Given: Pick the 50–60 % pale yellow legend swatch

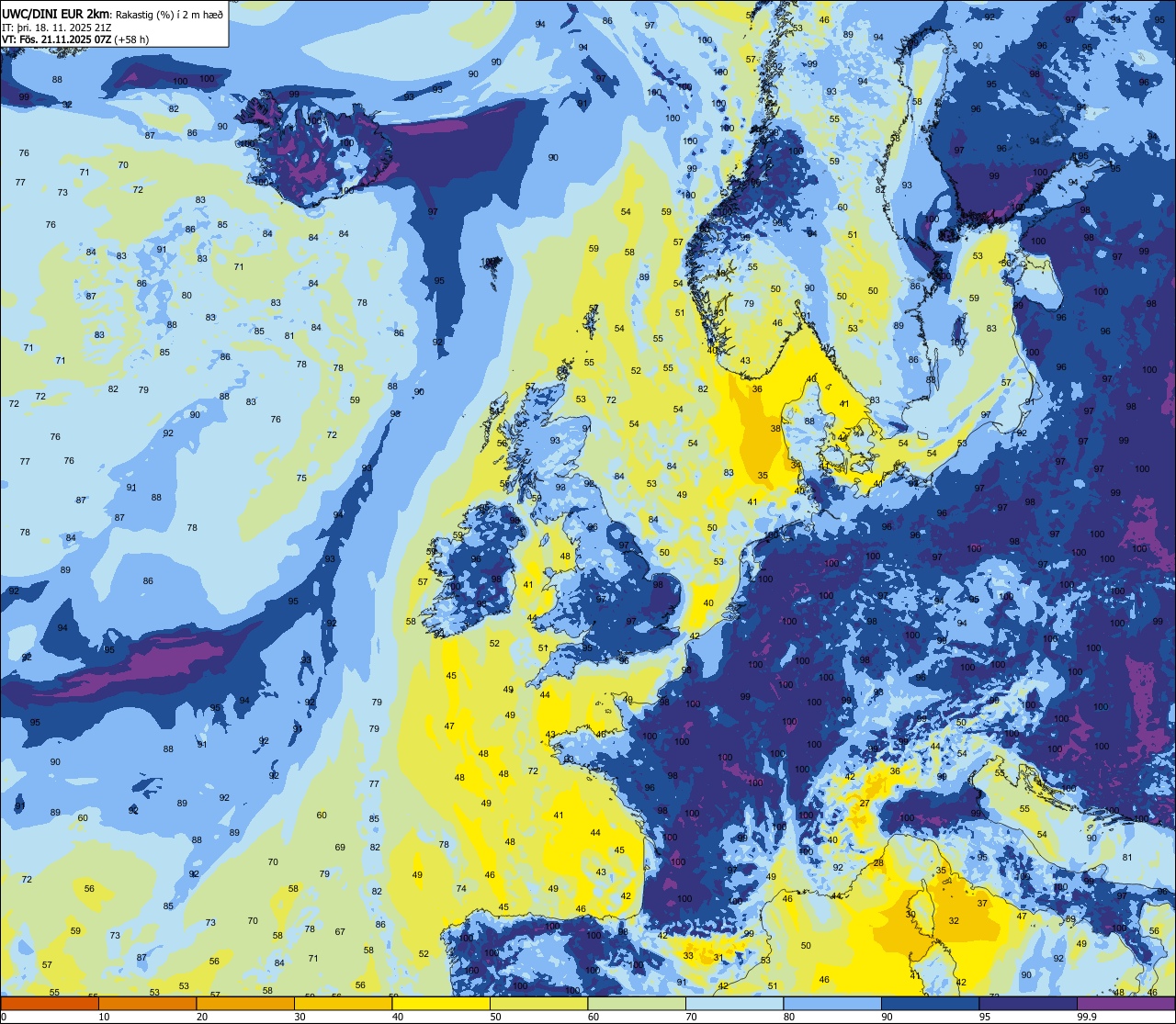Looking at the screenshot, I should click(x=538, y=1003).
